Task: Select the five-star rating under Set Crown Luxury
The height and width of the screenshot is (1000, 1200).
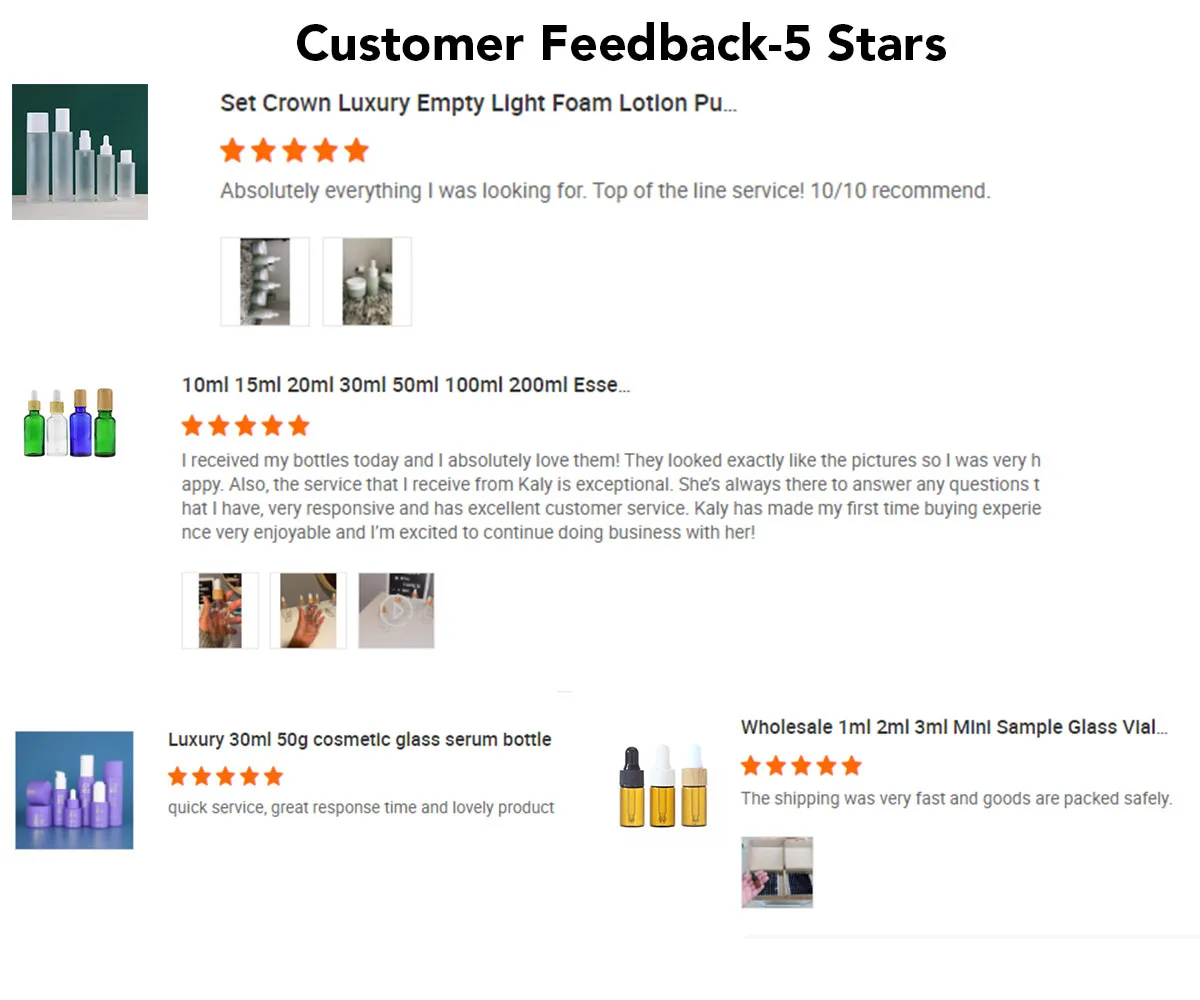Action: (x=294, y=151)
